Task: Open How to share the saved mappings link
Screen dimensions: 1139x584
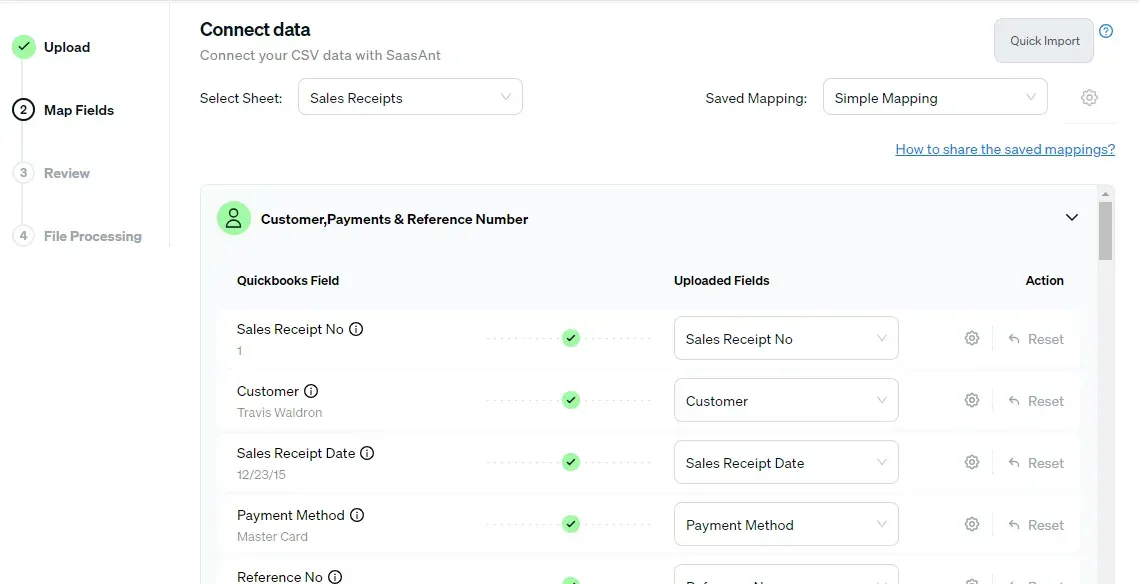Action: (1005, 150)
